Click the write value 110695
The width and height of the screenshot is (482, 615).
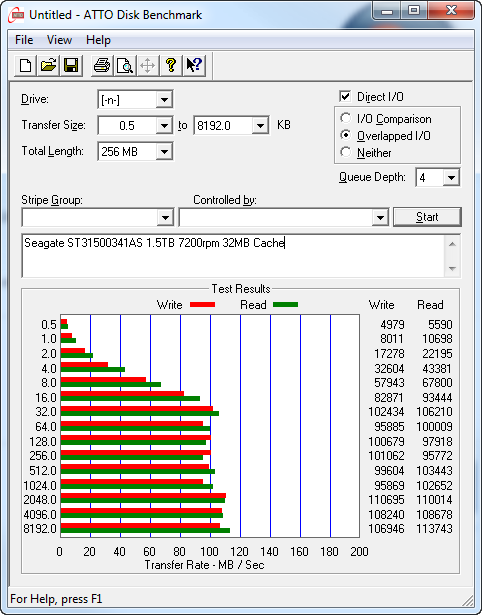(x=386, y=500)
